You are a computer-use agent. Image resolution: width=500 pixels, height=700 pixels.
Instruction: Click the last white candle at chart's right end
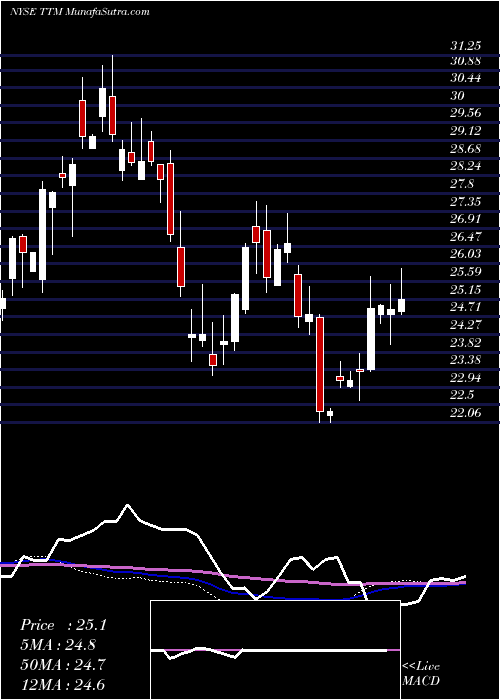[x=401, y=306]
